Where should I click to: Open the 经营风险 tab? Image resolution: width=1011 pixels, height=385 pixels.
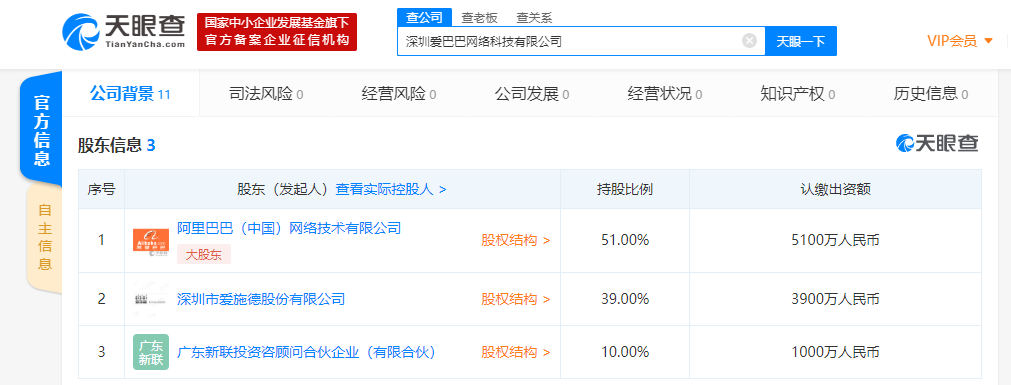[x=399, y=94]
